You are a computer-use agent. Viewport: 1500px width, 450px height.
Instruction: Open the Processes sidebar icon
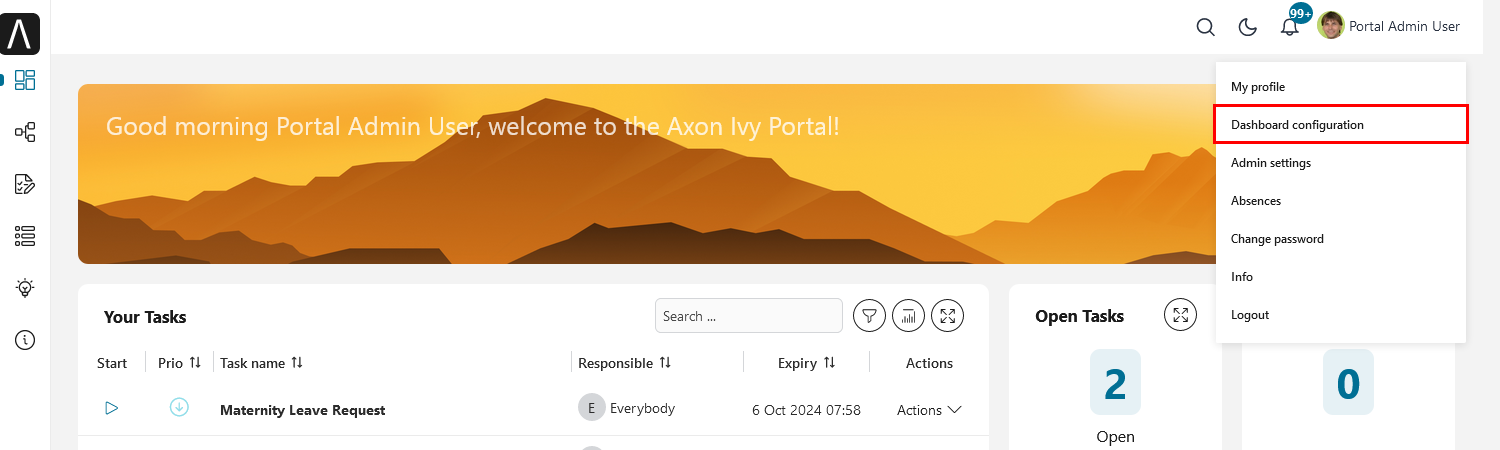pos(25,132)
